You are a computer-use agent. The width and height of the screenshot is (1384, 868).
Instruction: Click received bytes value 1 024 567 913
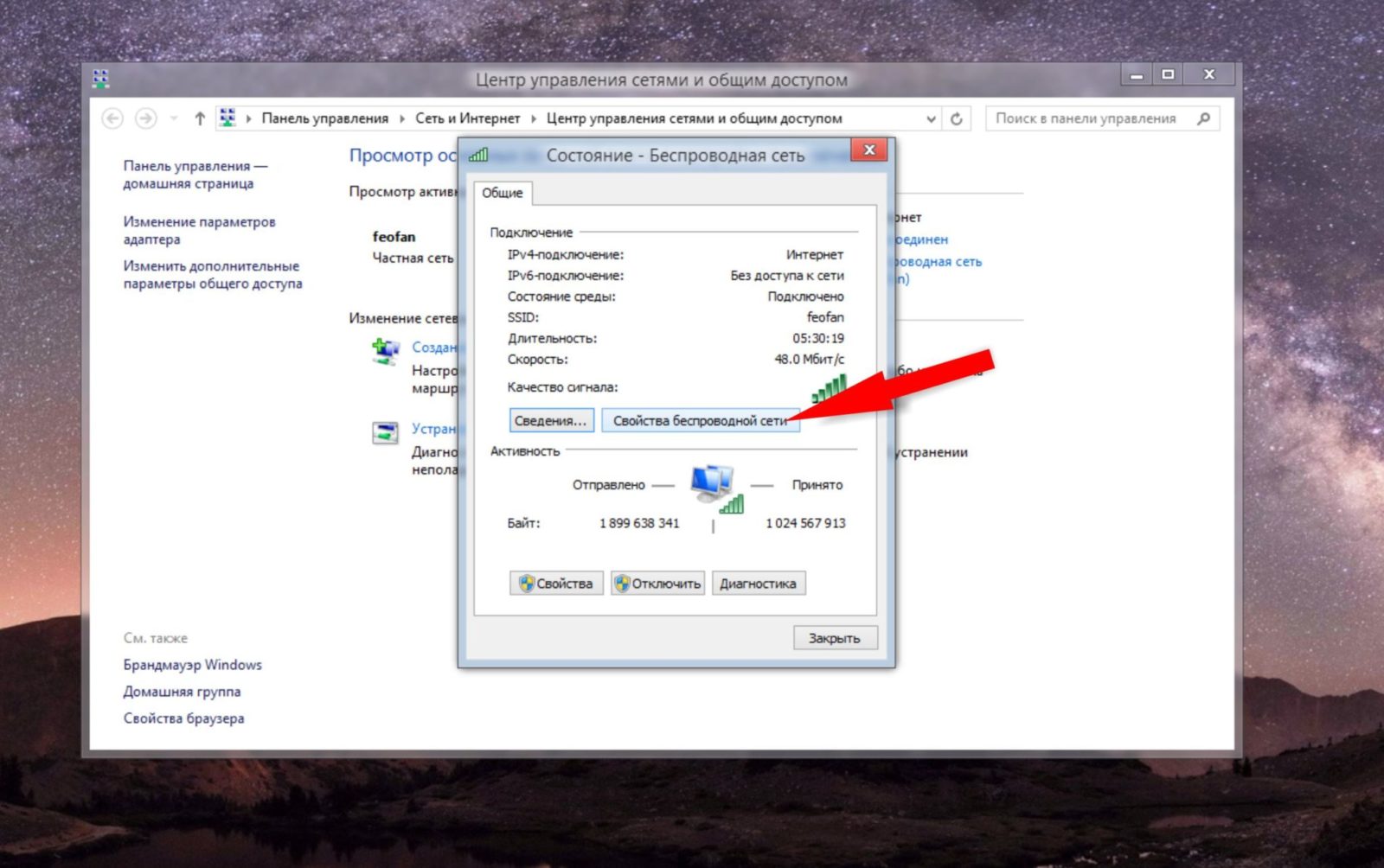[805, 523]
